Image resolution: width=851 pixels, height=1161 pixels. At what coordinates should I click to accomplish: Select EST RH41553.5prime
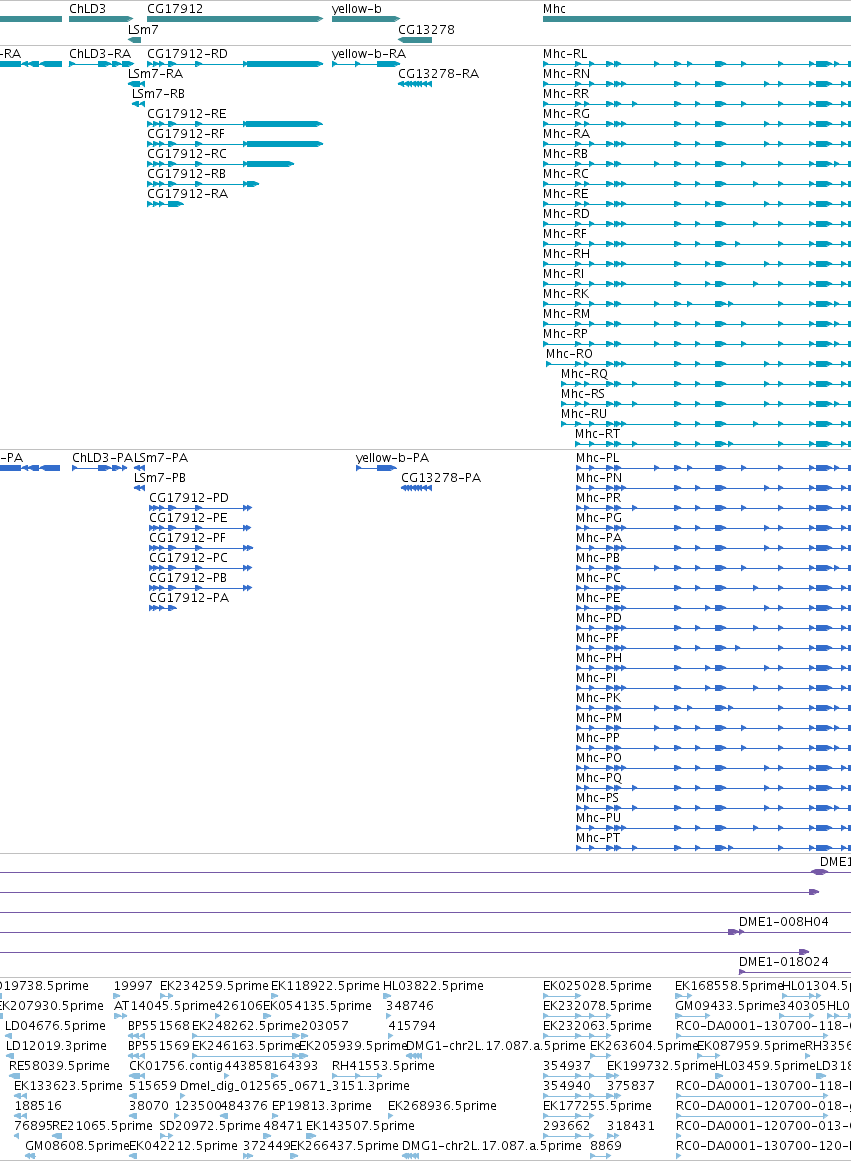(383, 1066)
